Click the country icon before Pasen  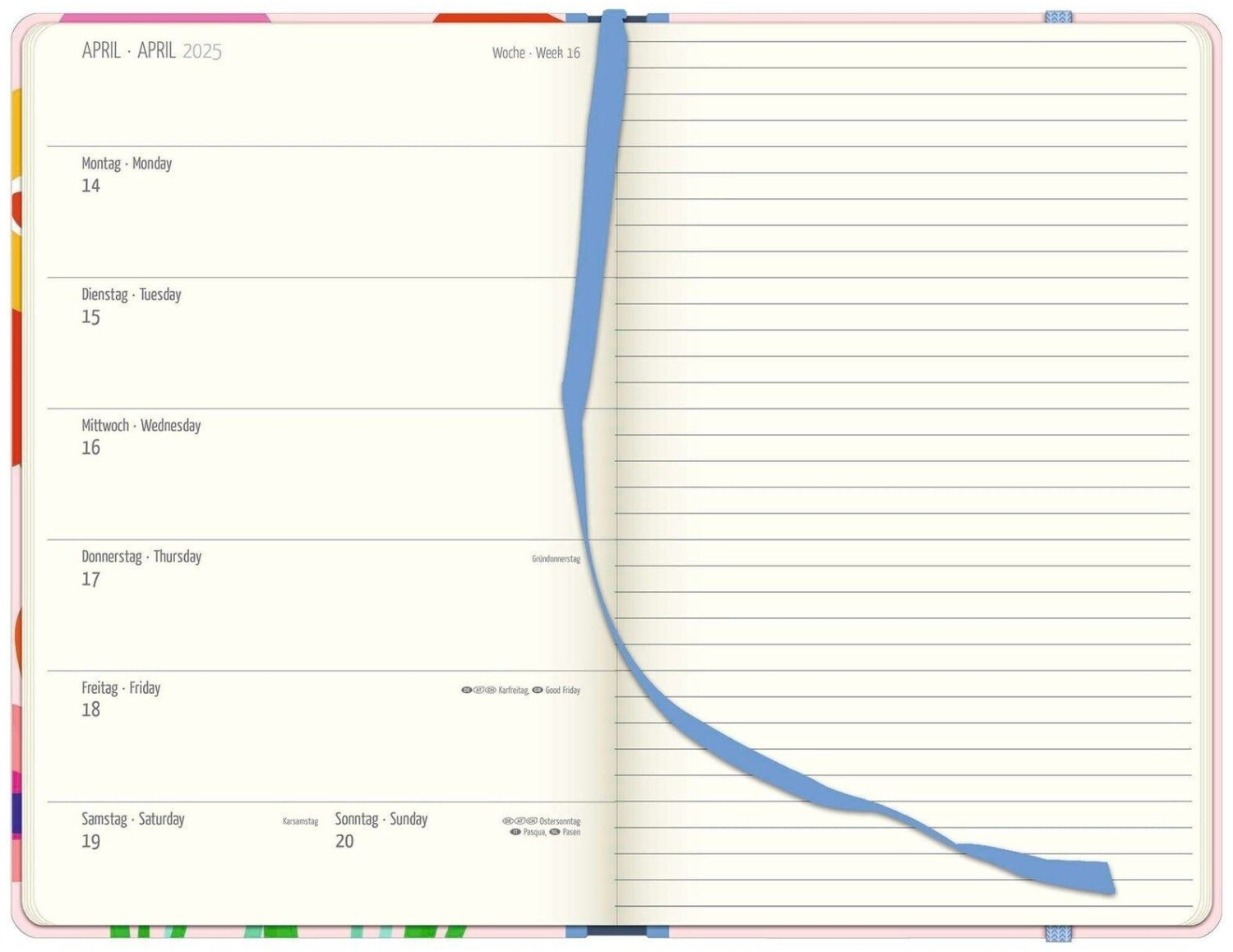pos(555,832)
